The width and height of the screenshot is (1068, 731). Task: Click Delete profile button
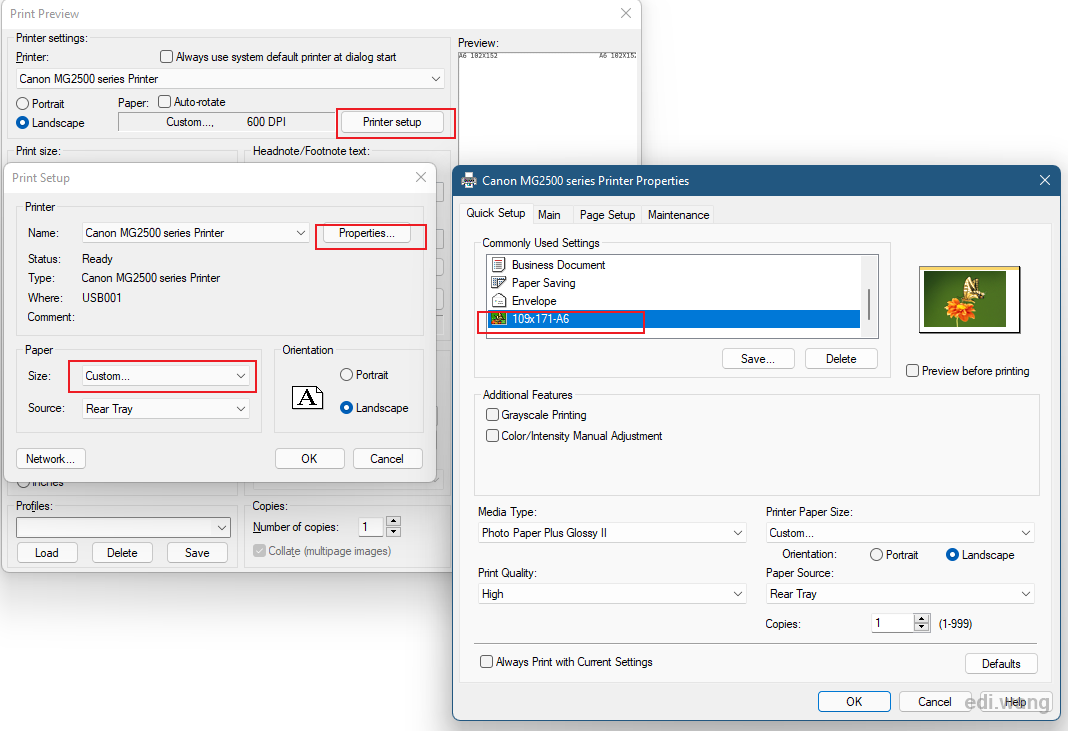(x=122, y=553)
